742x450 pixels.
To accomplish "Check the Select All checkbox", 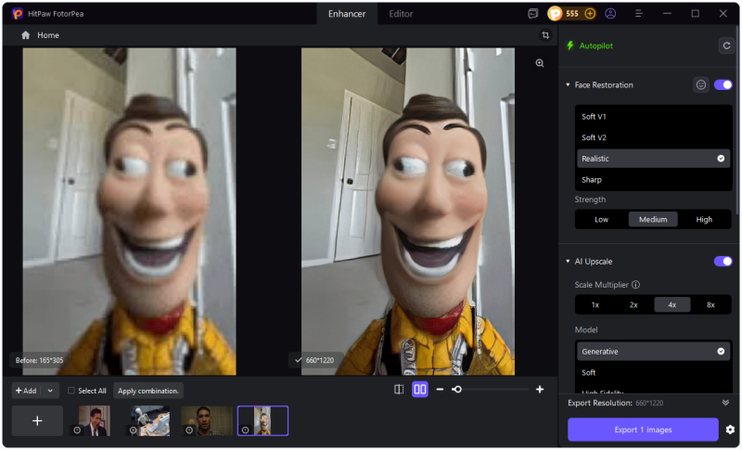I will point(71,390).
